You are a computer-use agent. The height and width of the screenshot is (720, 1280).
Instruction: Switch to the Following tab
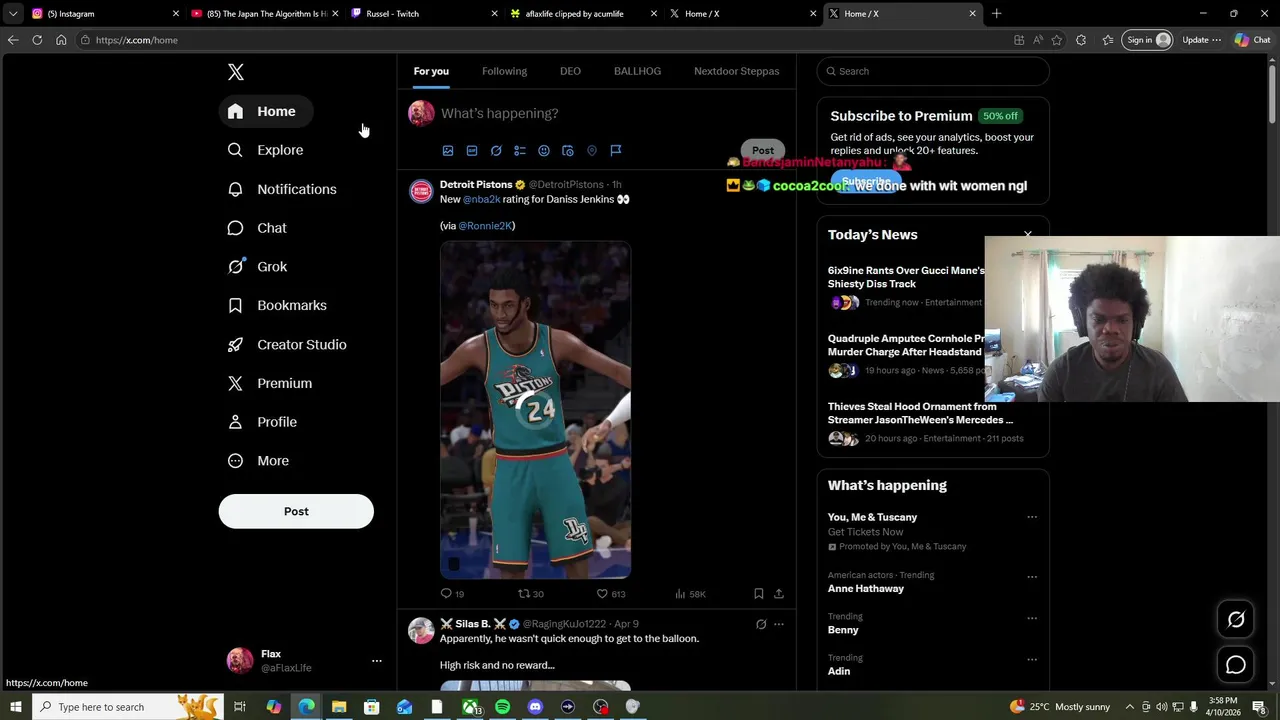coord(504,71)
